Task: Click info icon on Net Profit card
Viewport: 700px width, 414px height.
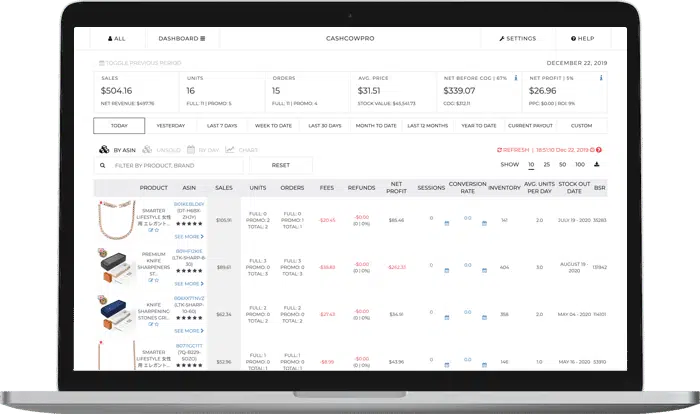Action: point(601,78)
